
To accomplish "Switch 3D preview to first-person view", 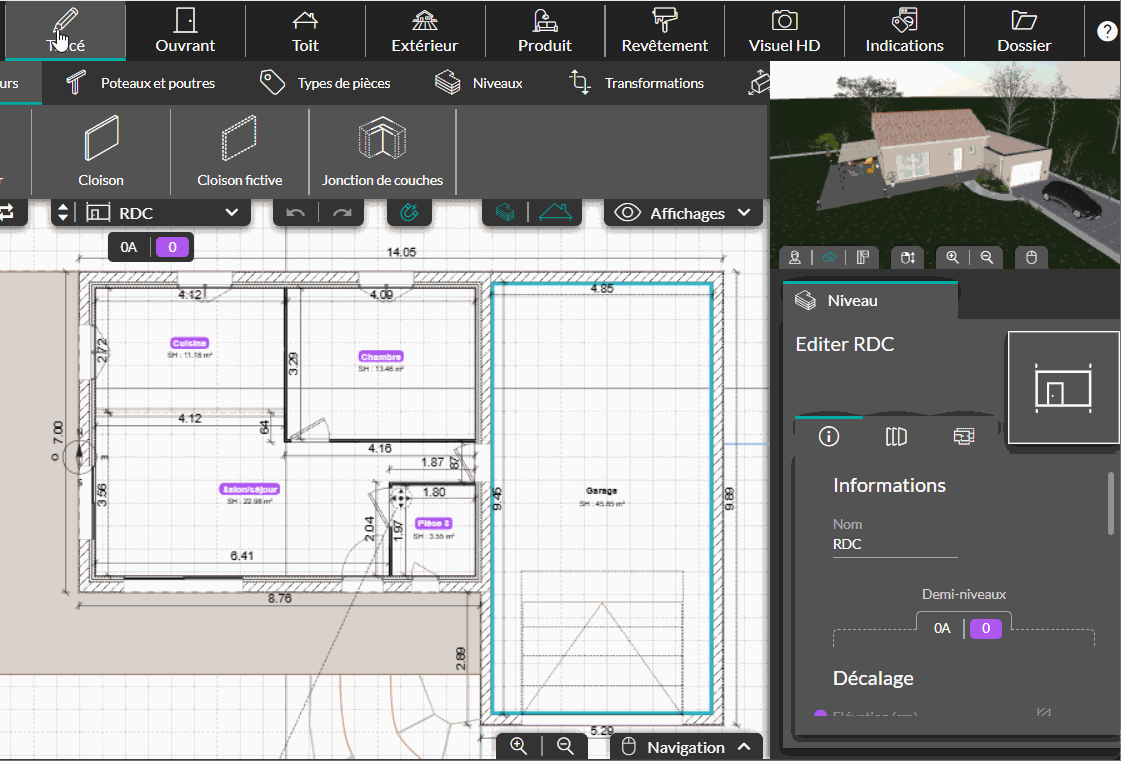I will 795,258.
